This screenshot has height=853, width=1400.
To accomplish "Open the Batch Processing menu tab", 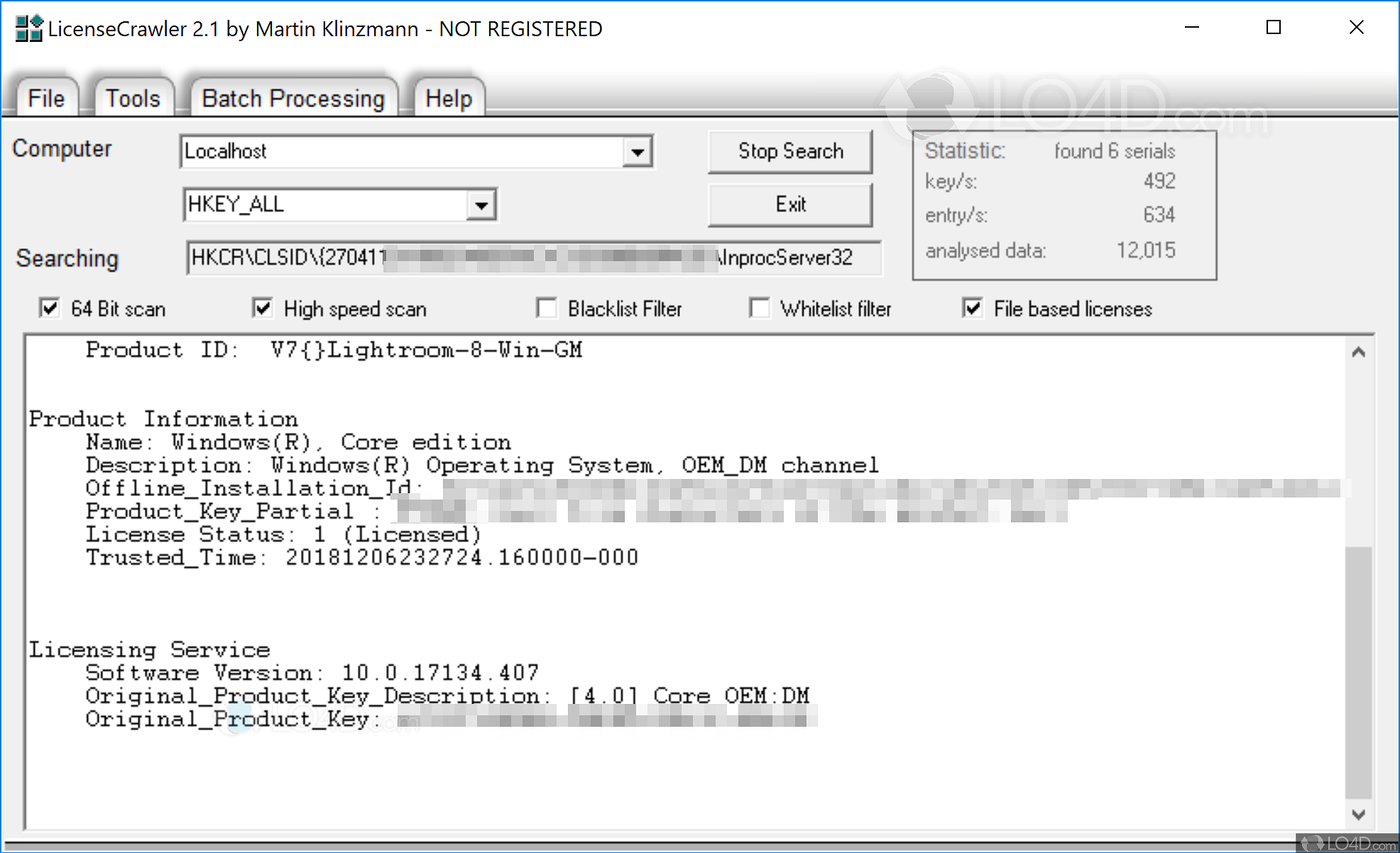I will (292, 98).
